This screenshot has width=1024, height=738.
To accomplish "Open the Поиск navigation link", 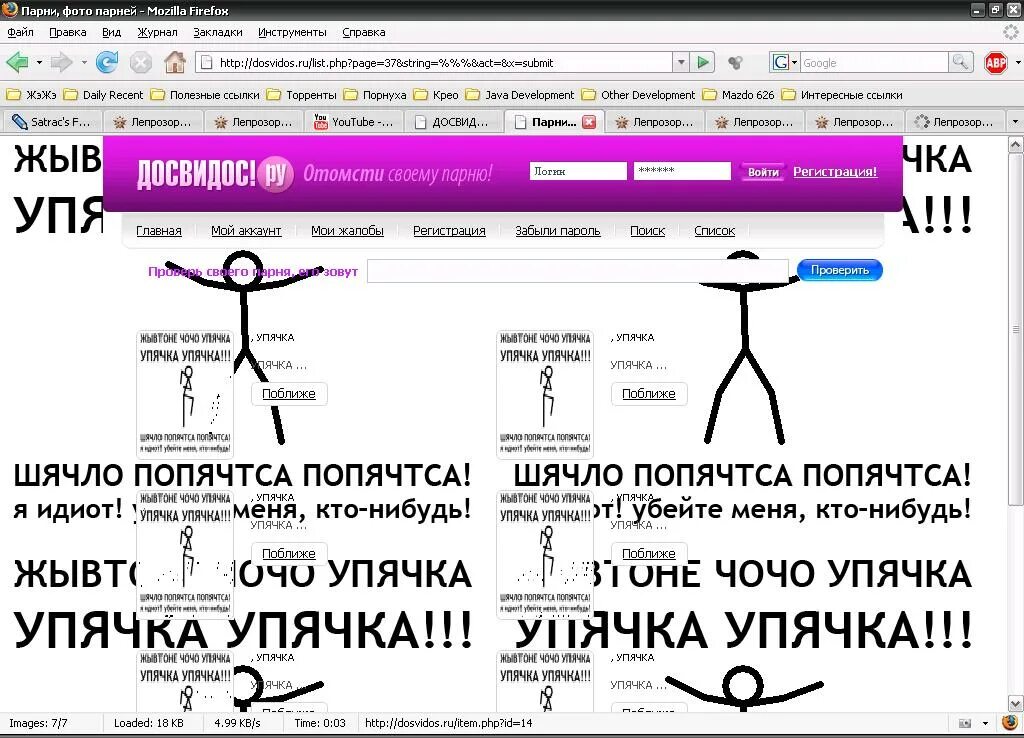I will 647,231.
